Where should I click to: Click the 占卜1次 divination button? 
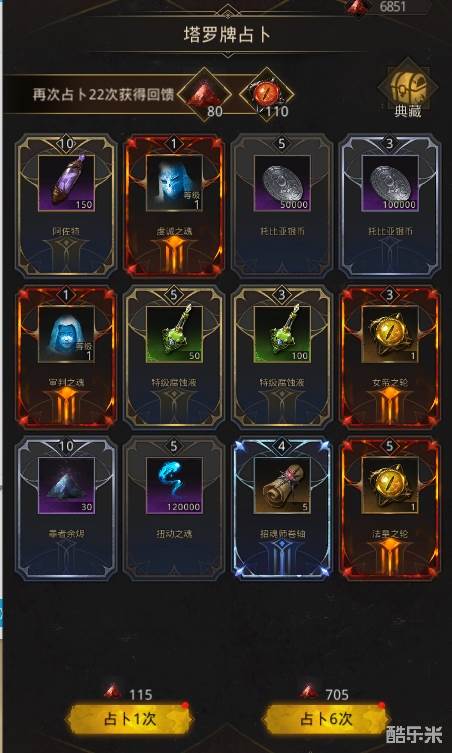[129, 719]
